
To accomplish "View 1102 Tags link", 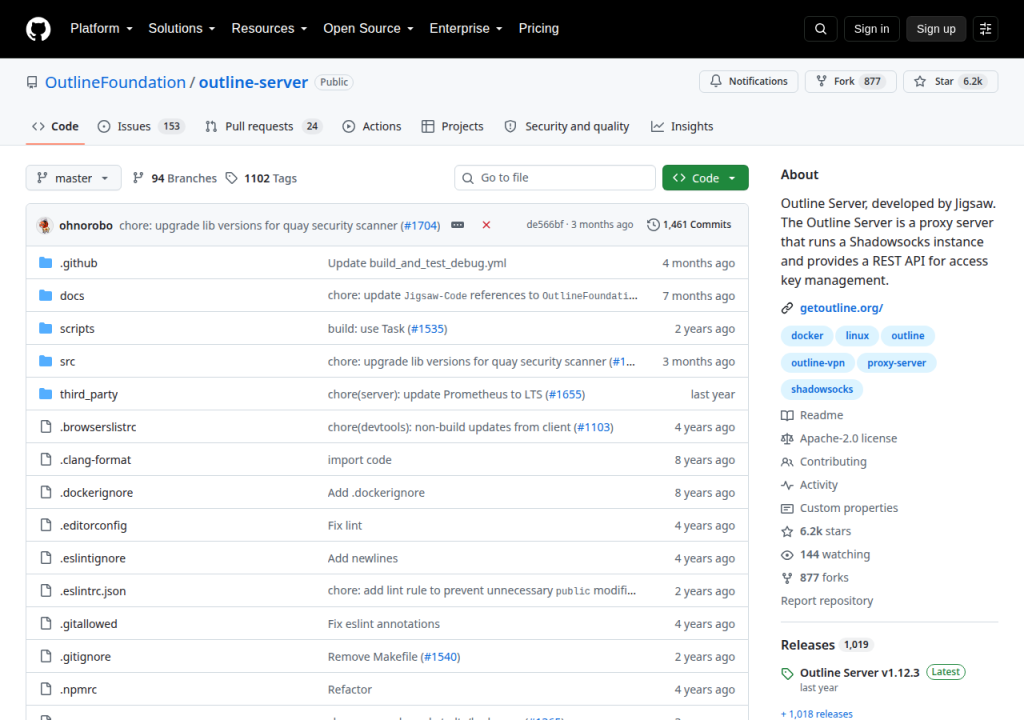I will (261, 178).
